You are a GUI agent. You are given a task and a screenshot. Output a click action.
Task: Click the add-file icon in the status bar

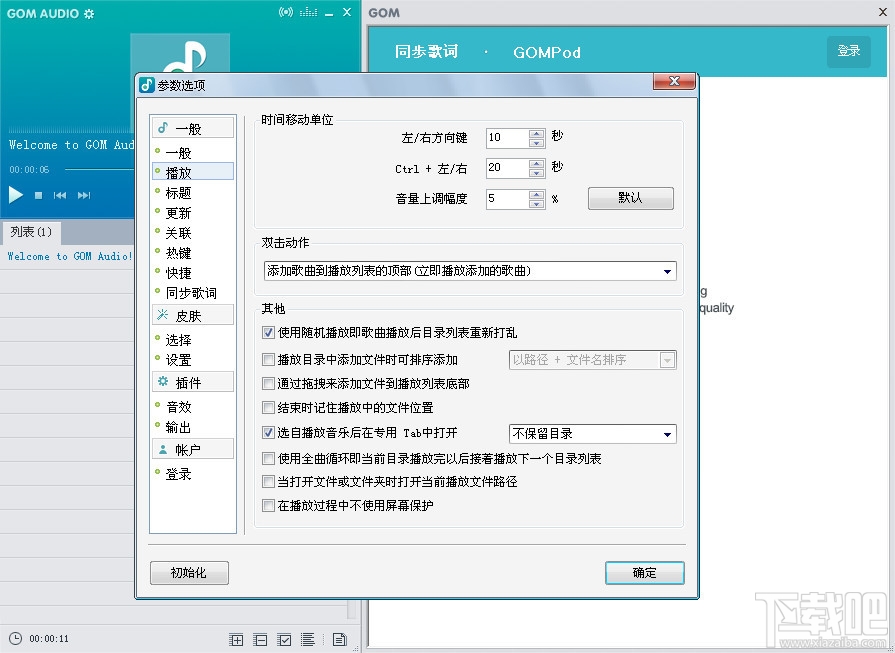point(237,639)
